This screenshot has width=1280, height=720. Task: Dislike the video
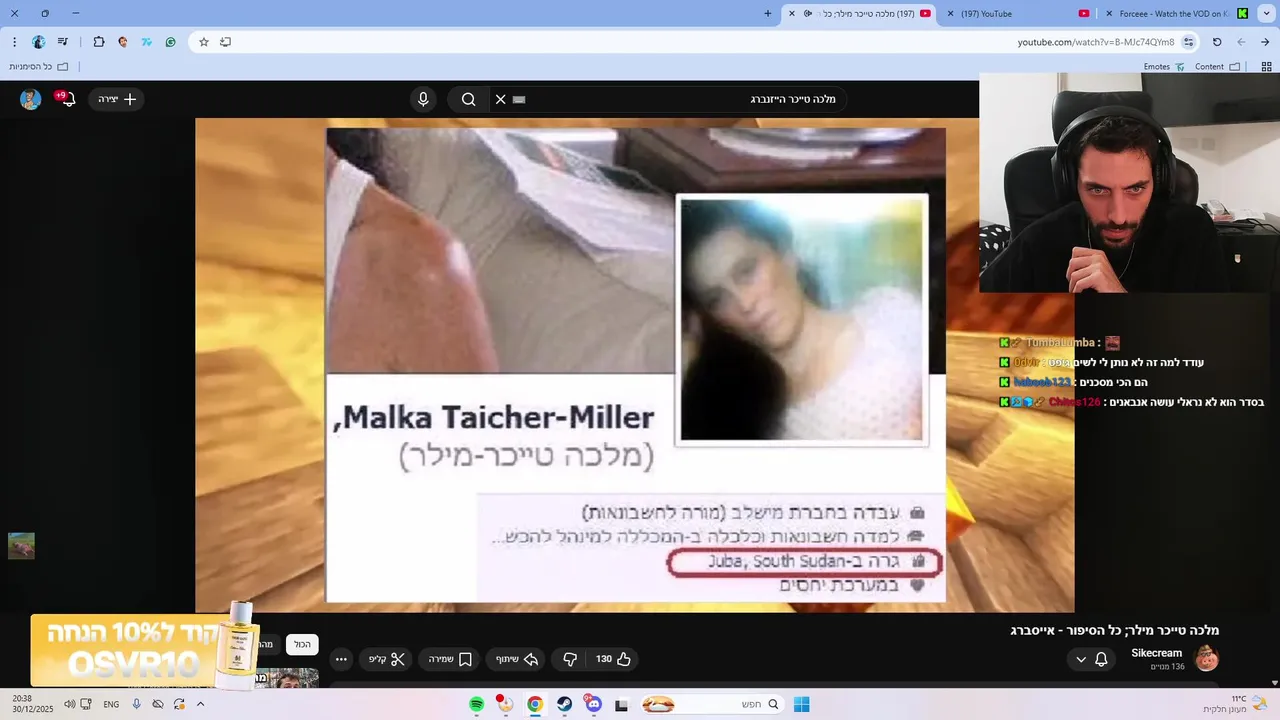click(x=569, y=659)
